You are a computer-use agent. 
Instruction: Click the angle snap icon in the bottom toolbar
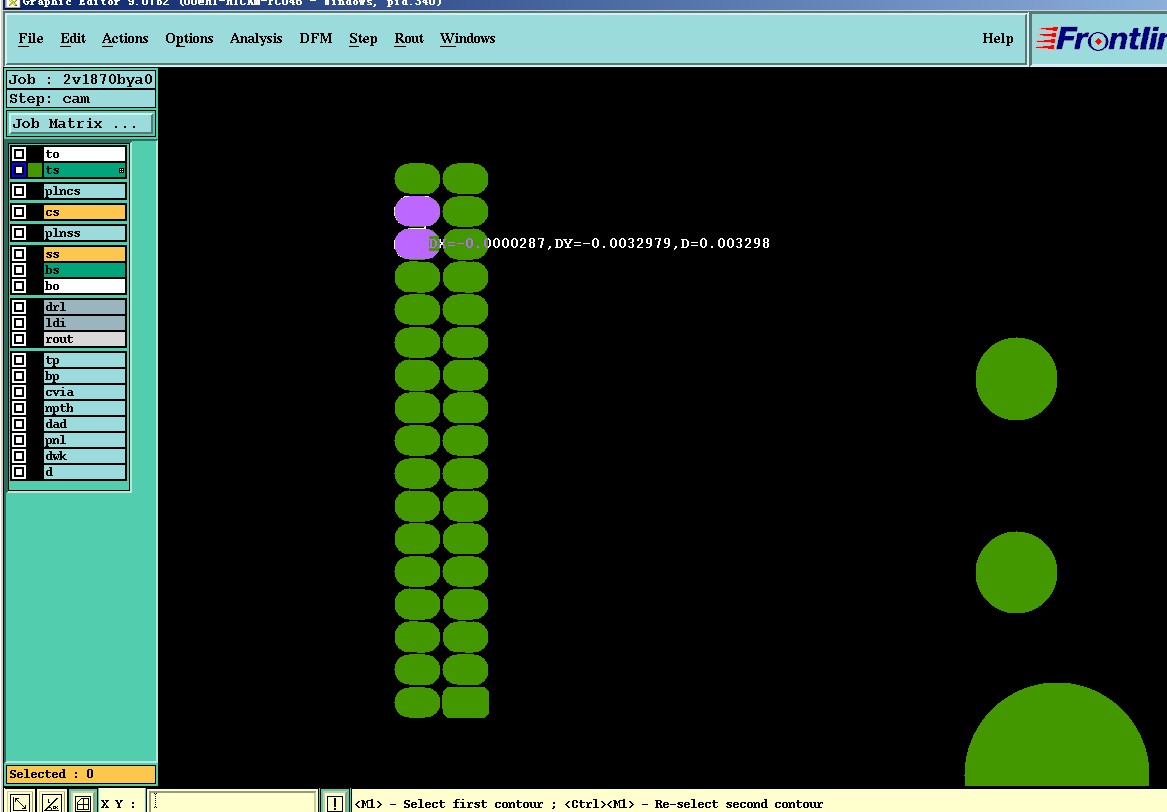coord(51,803)
